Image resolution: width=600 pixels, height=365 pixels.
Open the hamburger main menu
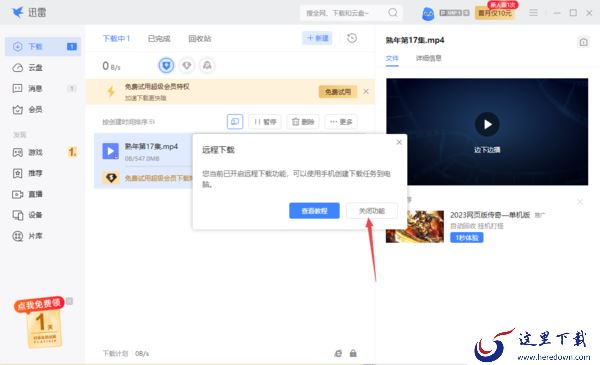tap(533, 13)
